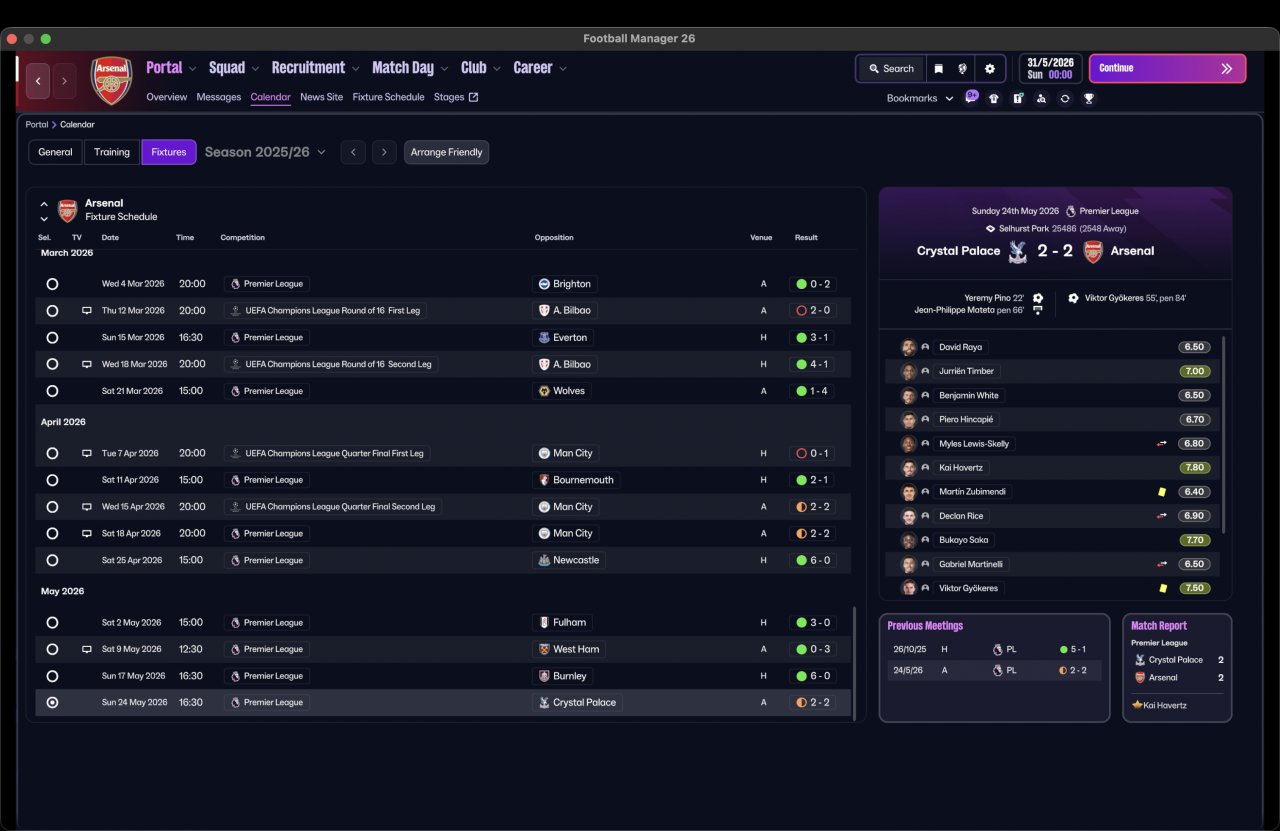The image size is (1280, 831).
Task: Expand the Squad menu chevron
Action: click(256, 69)
